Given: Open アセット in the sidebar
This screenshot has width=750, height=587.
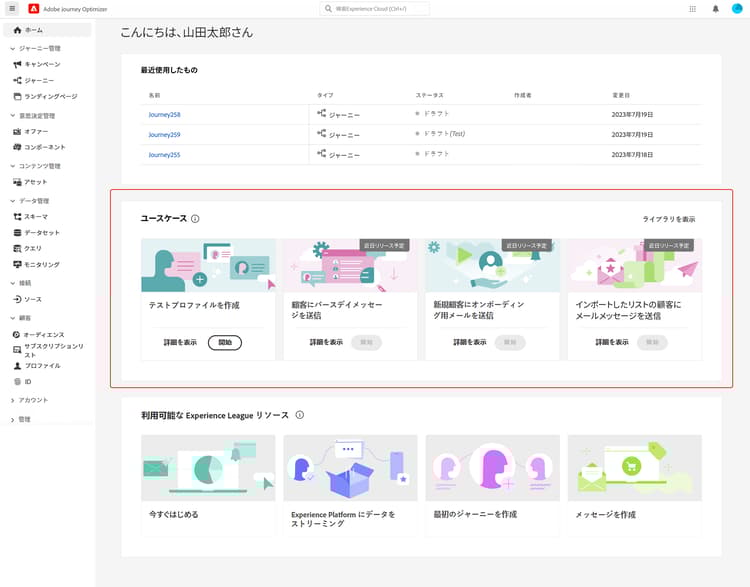Looking at the screenshot, I should (x=30, y=182).
